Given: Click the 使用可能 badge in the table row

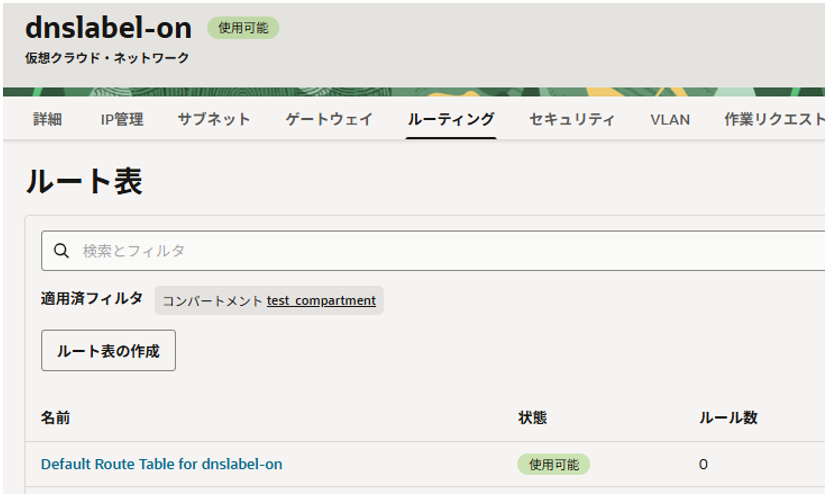Looking at the screenshot, I should [553, 464].
